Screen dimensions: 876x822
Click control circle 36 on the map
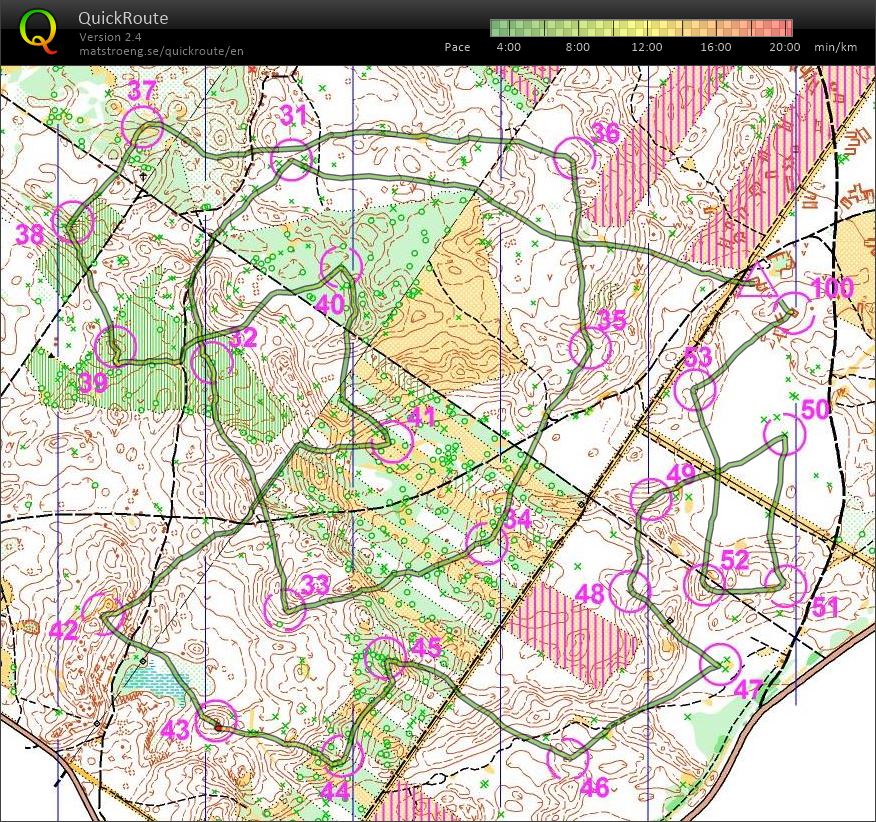(575, 157)
